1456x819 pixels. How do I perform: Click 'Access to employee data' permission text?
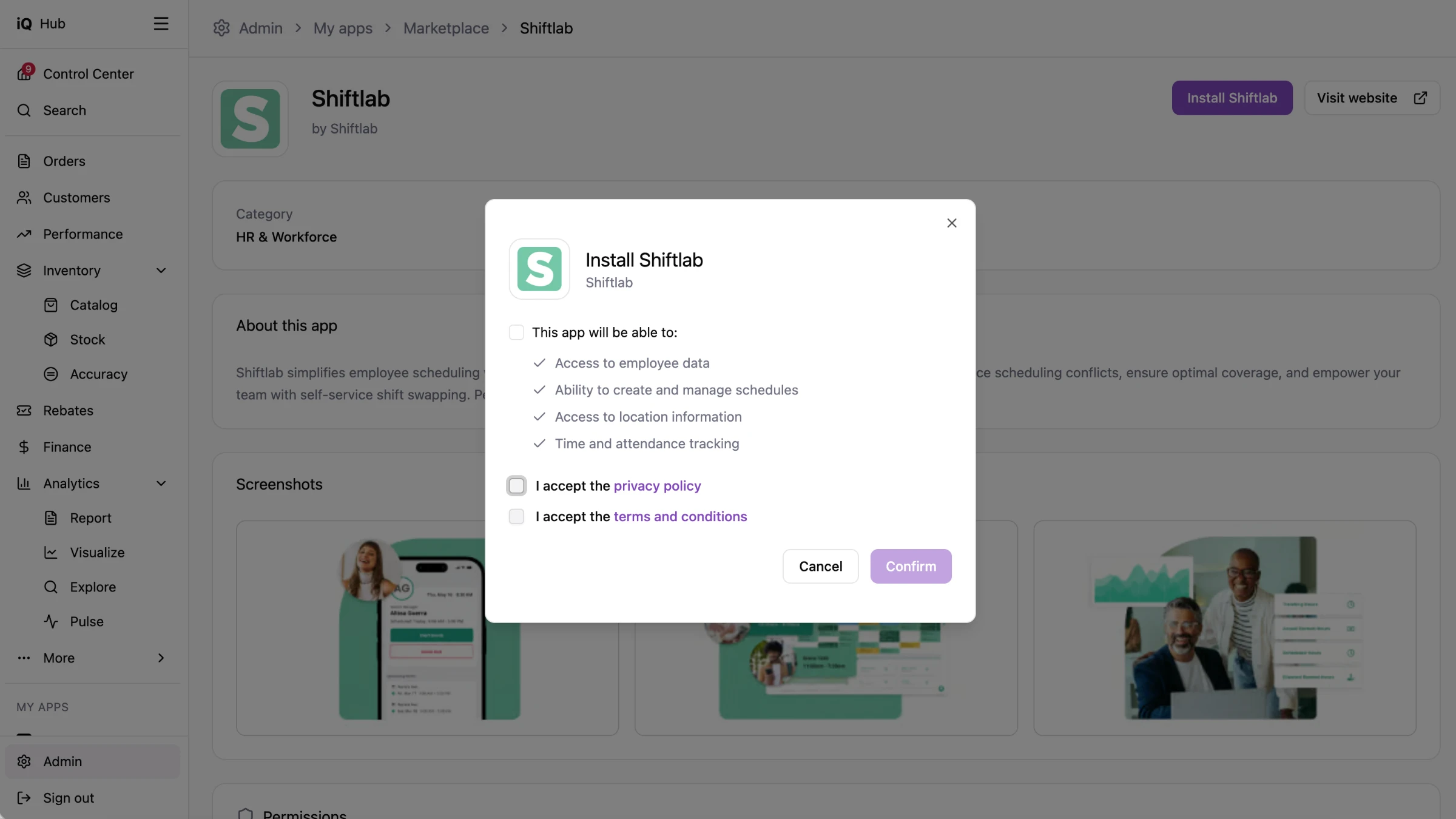[x=632, y=363]
